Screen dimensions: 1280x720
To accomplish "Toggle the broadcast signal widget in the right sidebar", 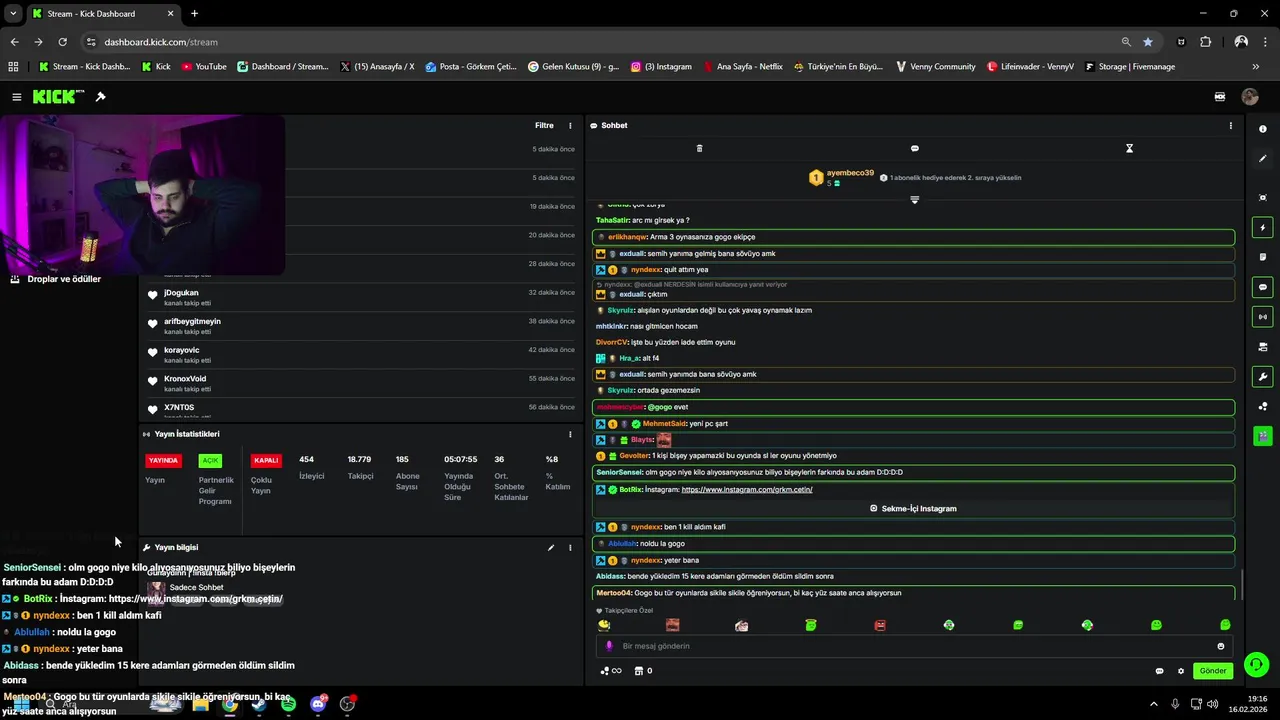I will [1263, 317].
